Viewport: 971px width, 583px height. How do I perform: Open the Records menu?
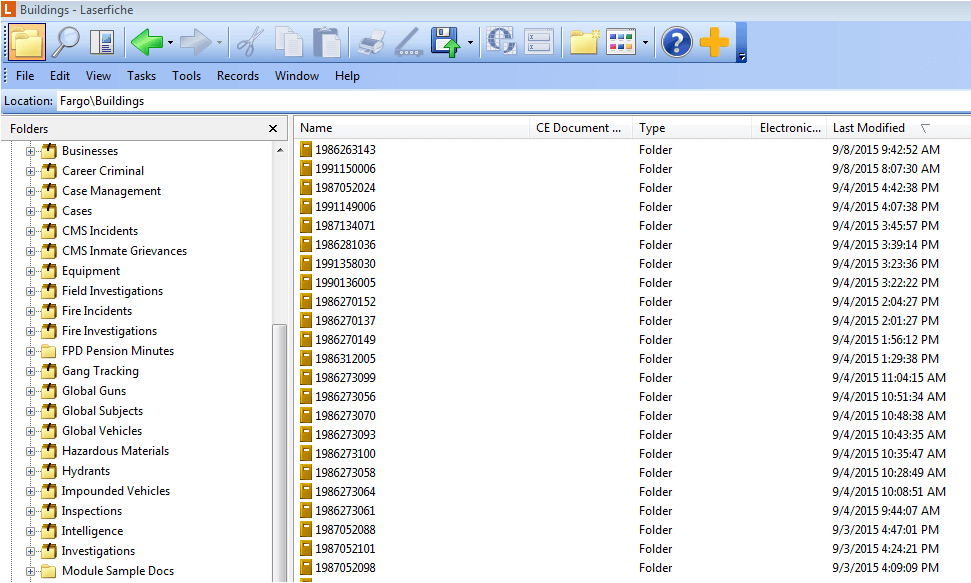coord(238,76)
